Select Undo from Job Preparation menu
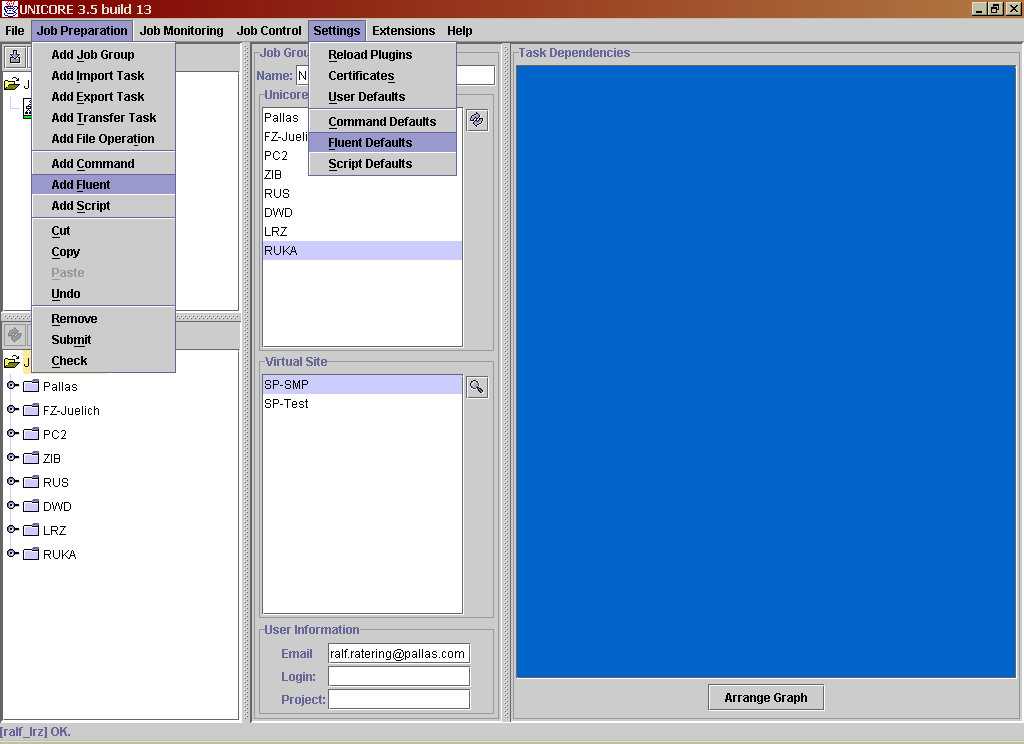 coord(104,294)
